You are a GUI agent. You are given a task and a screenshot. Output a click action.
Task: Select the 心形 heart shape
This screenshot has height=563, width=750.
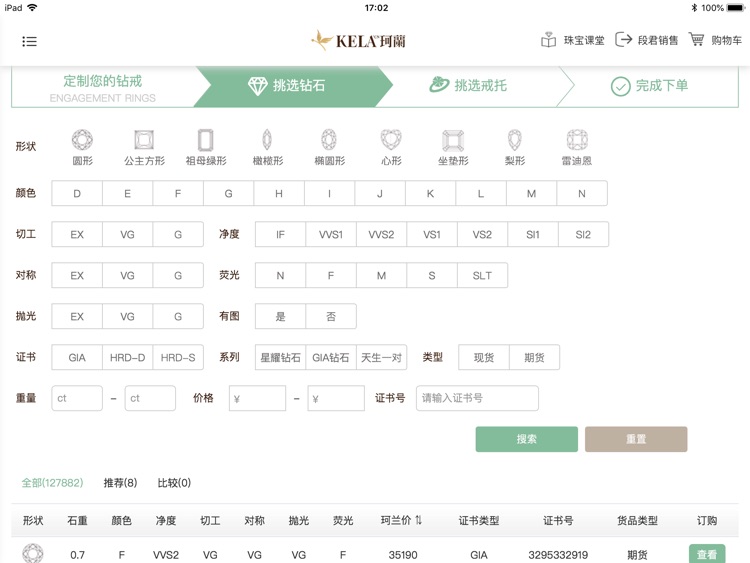391,147
